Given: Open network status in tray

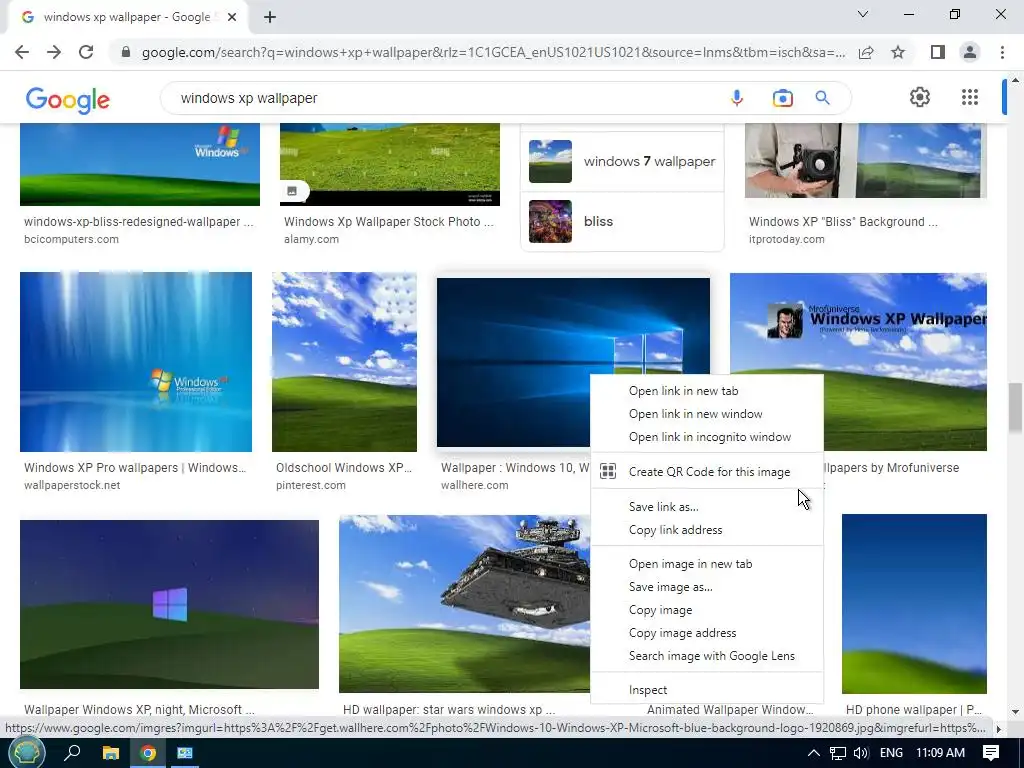Looking at the screenshot, I should pos(838,753).
